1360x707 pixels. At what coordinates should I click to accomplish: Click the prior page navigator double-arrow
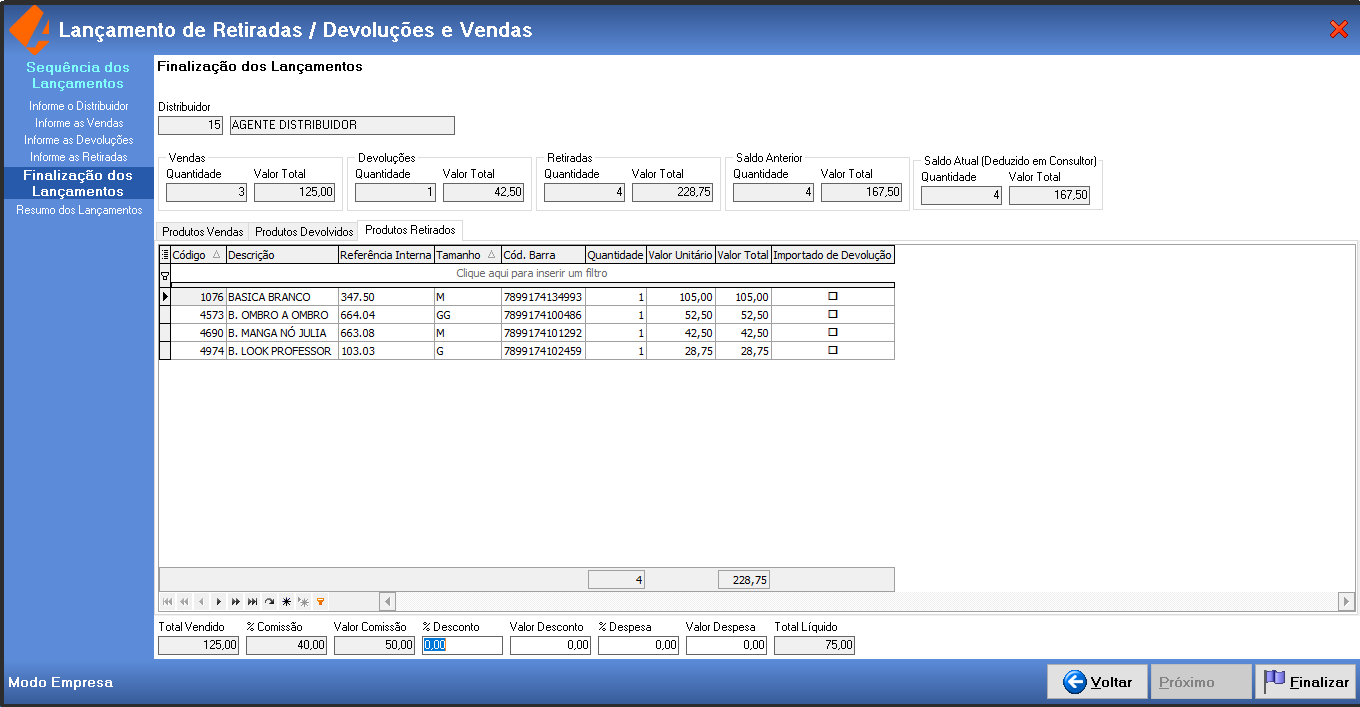[183, 601]
